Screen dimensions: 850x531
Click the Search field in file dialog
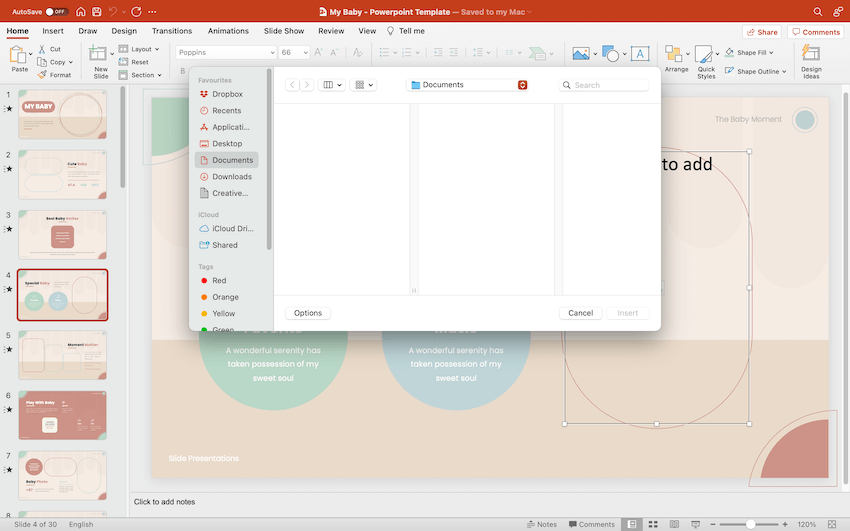(x=605, y=85)
